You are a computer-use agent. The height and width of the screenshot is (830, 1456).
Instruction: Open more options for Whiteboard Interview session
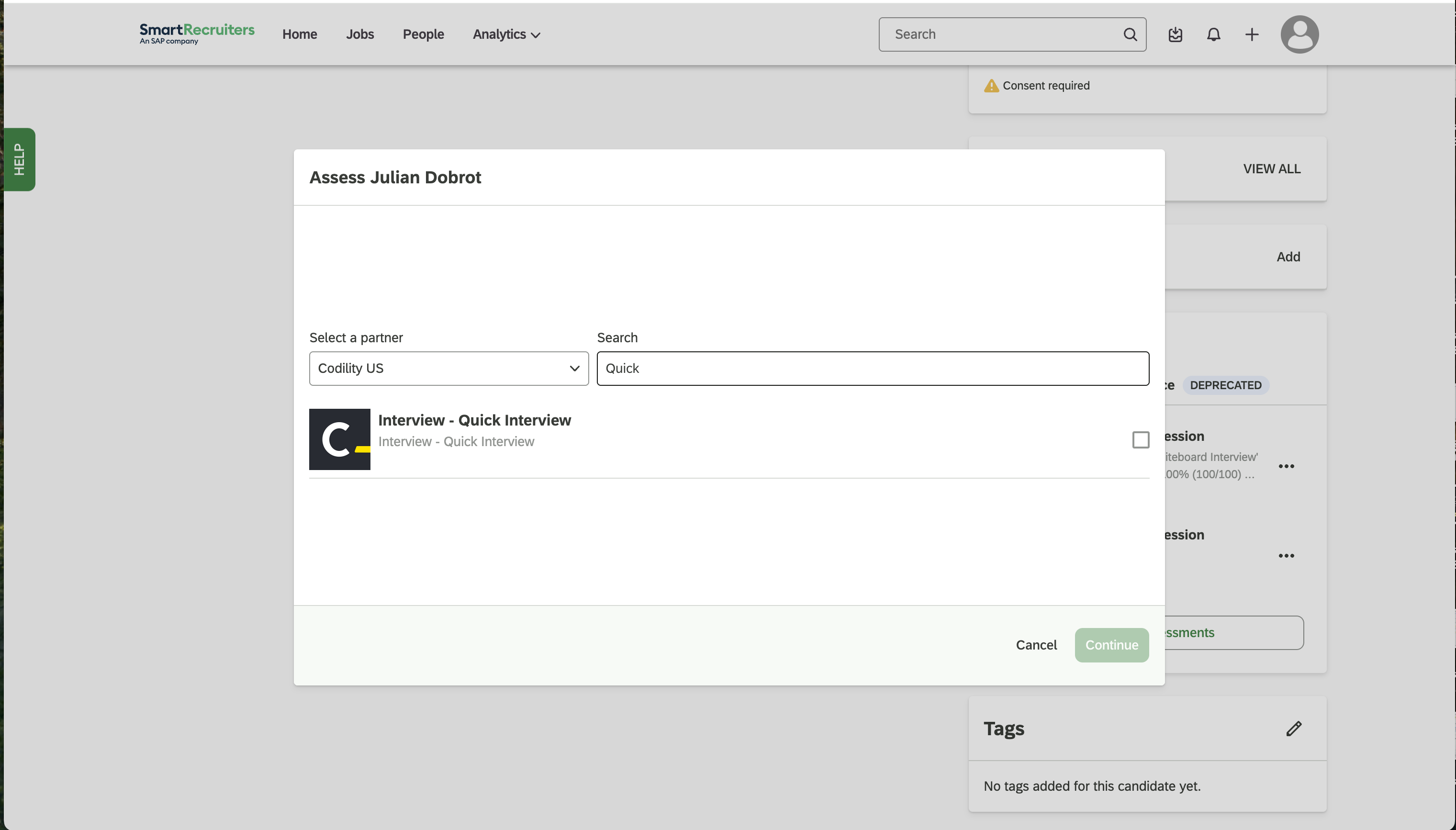pos(1286,466)
